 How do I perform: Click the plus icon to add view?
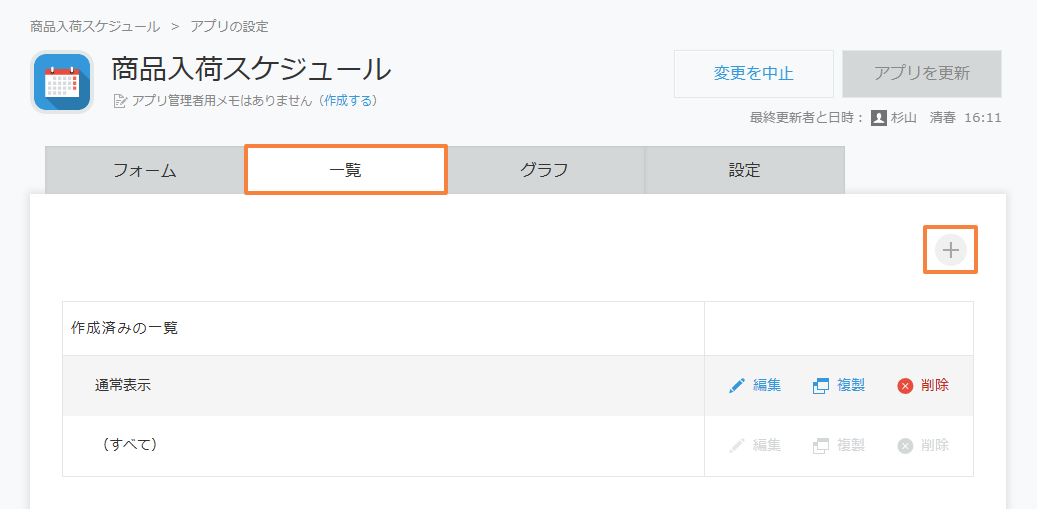coord(950,250)
